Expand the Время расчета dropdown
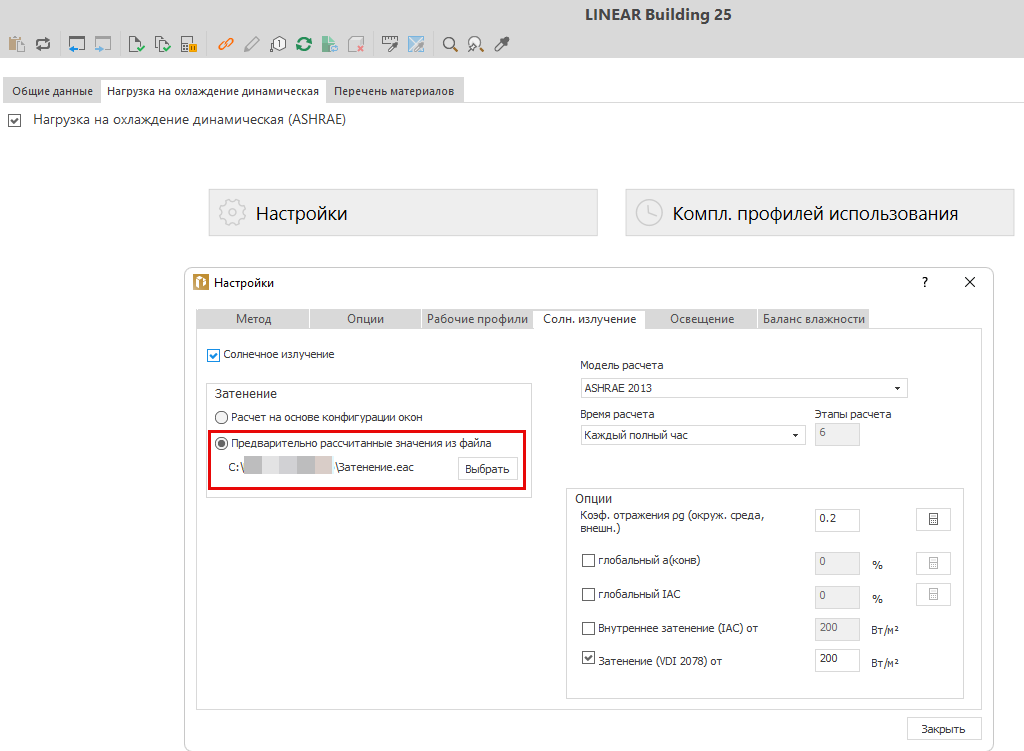 click(x=693, y=435)
